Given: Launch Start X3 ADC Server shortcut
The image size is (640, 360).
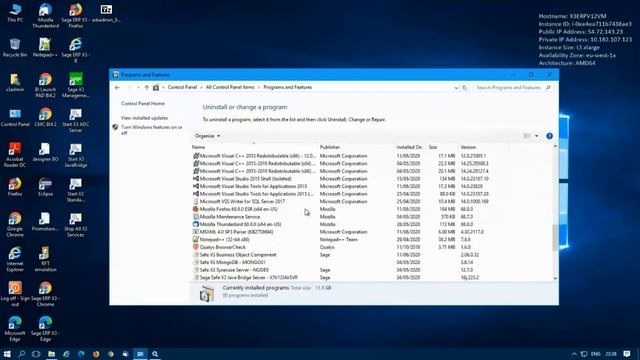Looking at the screenshot, I should 76,120.
